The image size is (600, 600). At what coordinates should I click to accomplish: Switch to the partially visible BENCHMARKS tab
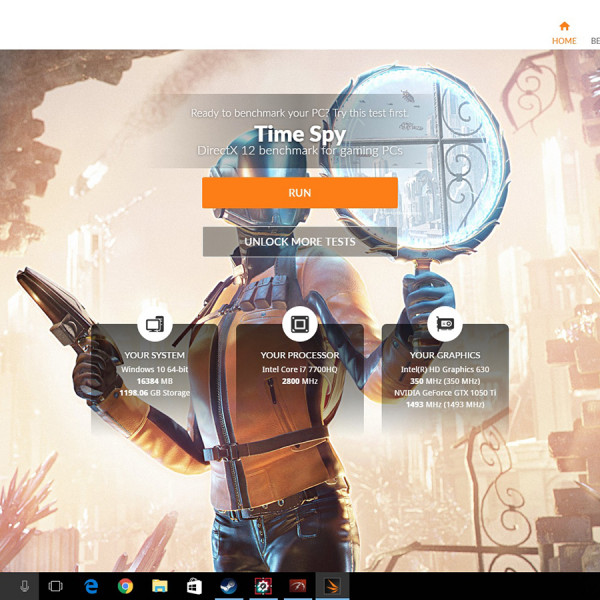tap(594, 41)
